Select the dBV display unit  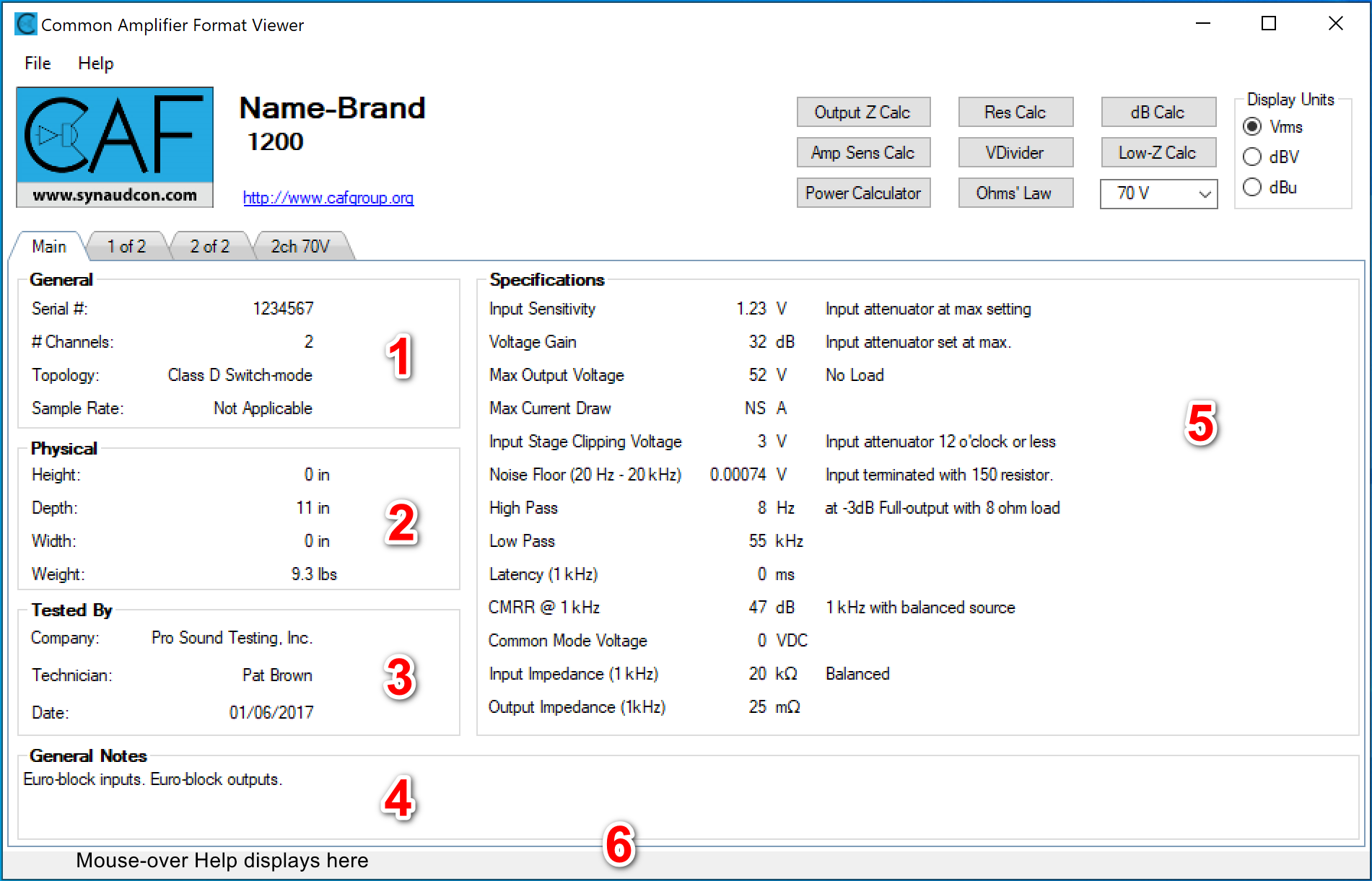pos(1252,157)
